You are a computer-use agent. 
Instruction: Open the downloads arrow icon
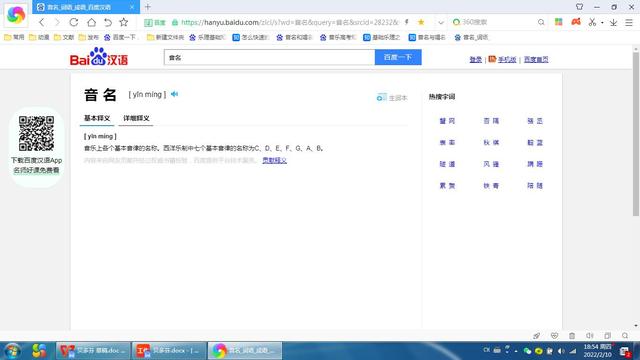[x=613, y=22]
